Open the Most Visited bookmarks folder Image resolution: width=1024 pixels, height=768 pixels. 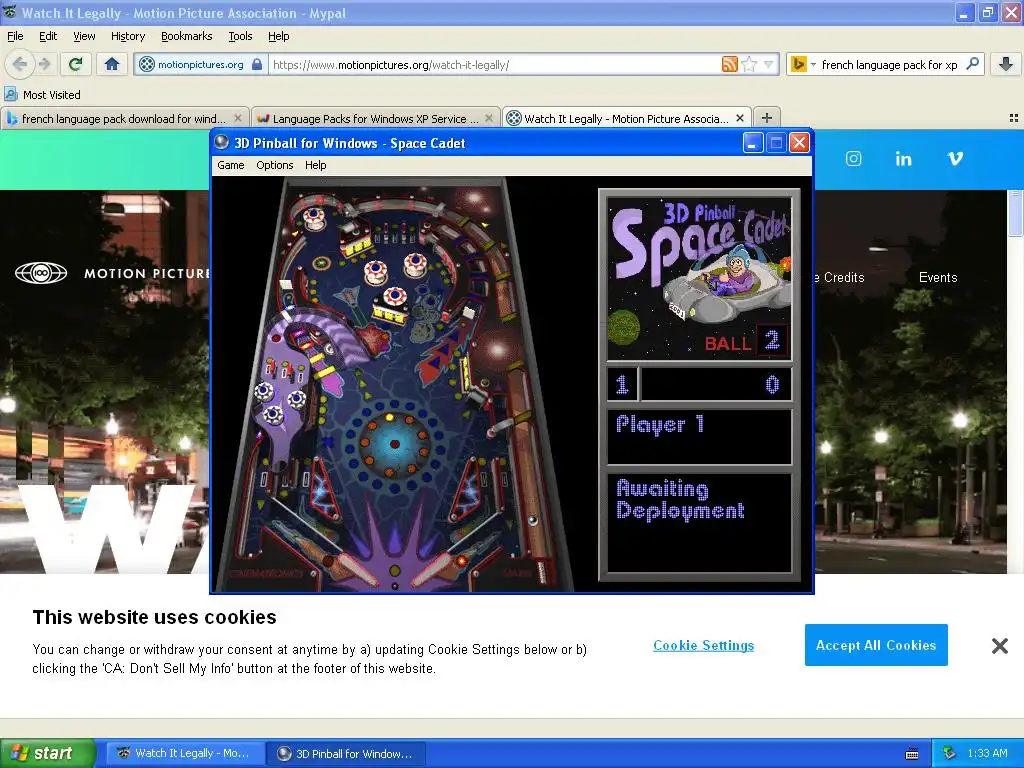coord(43,95)
